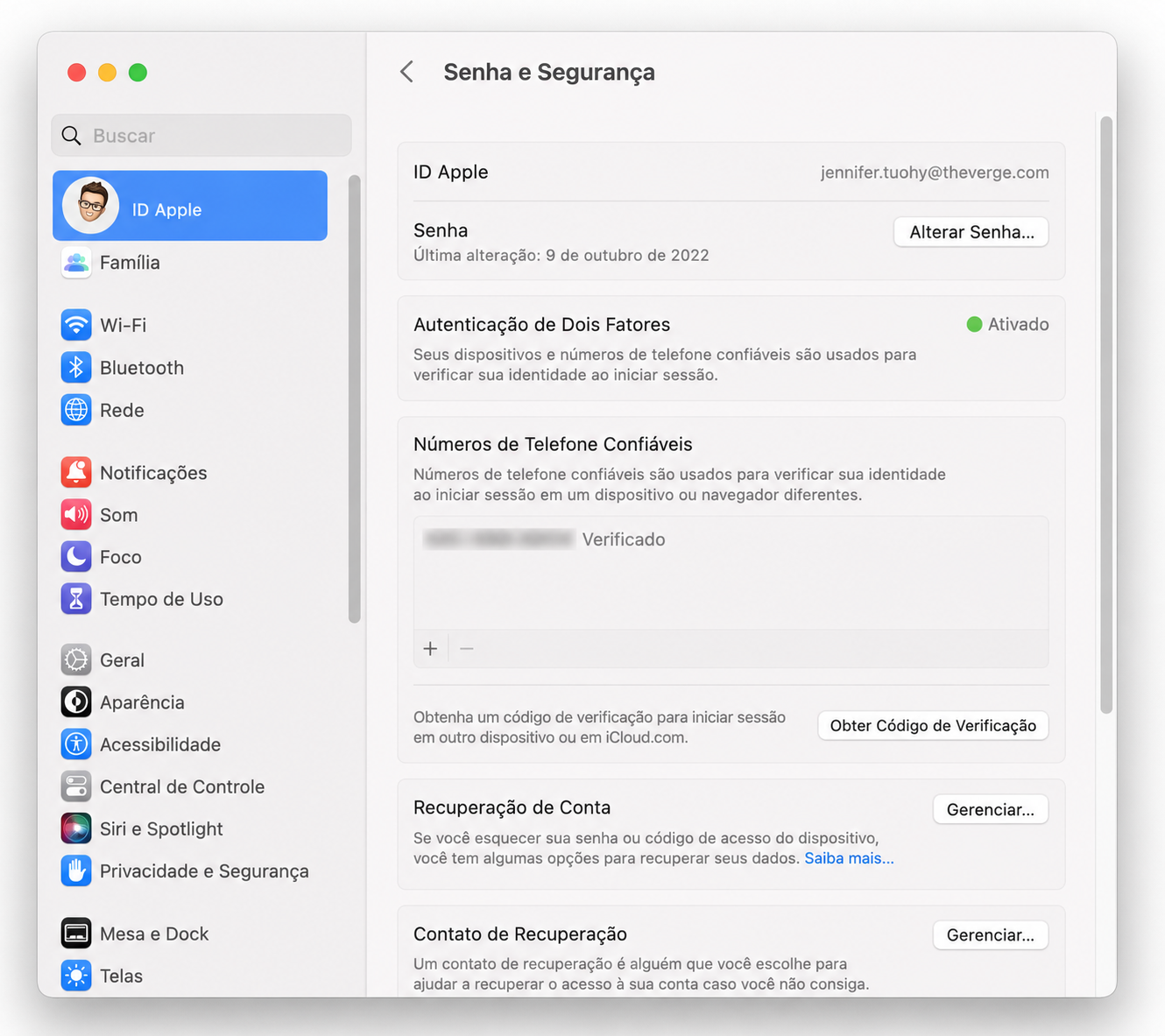
Task: Open the Geral gear icon
Action: (x=76, y=659)
